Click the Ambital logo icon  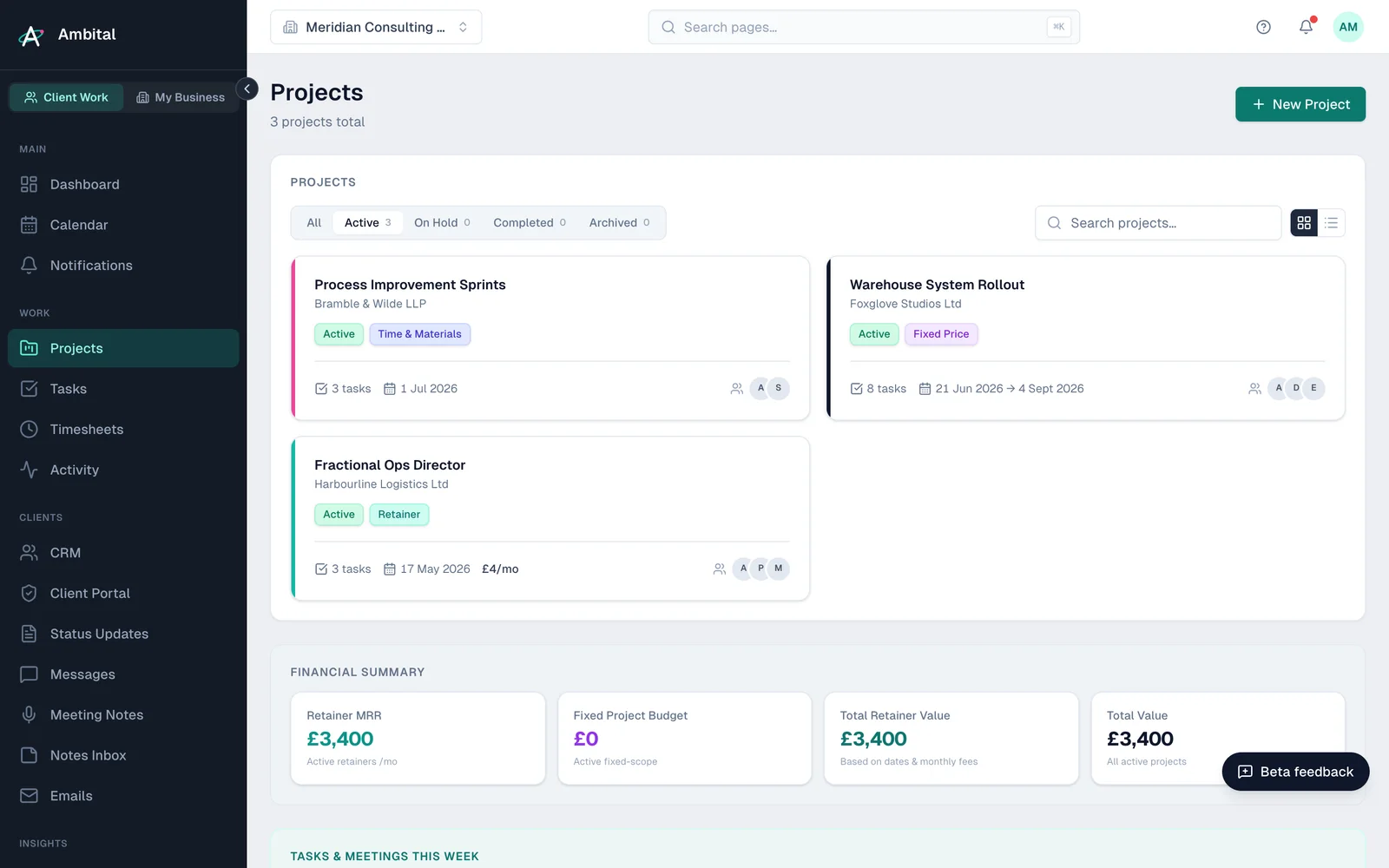click(x=31, y=35)
